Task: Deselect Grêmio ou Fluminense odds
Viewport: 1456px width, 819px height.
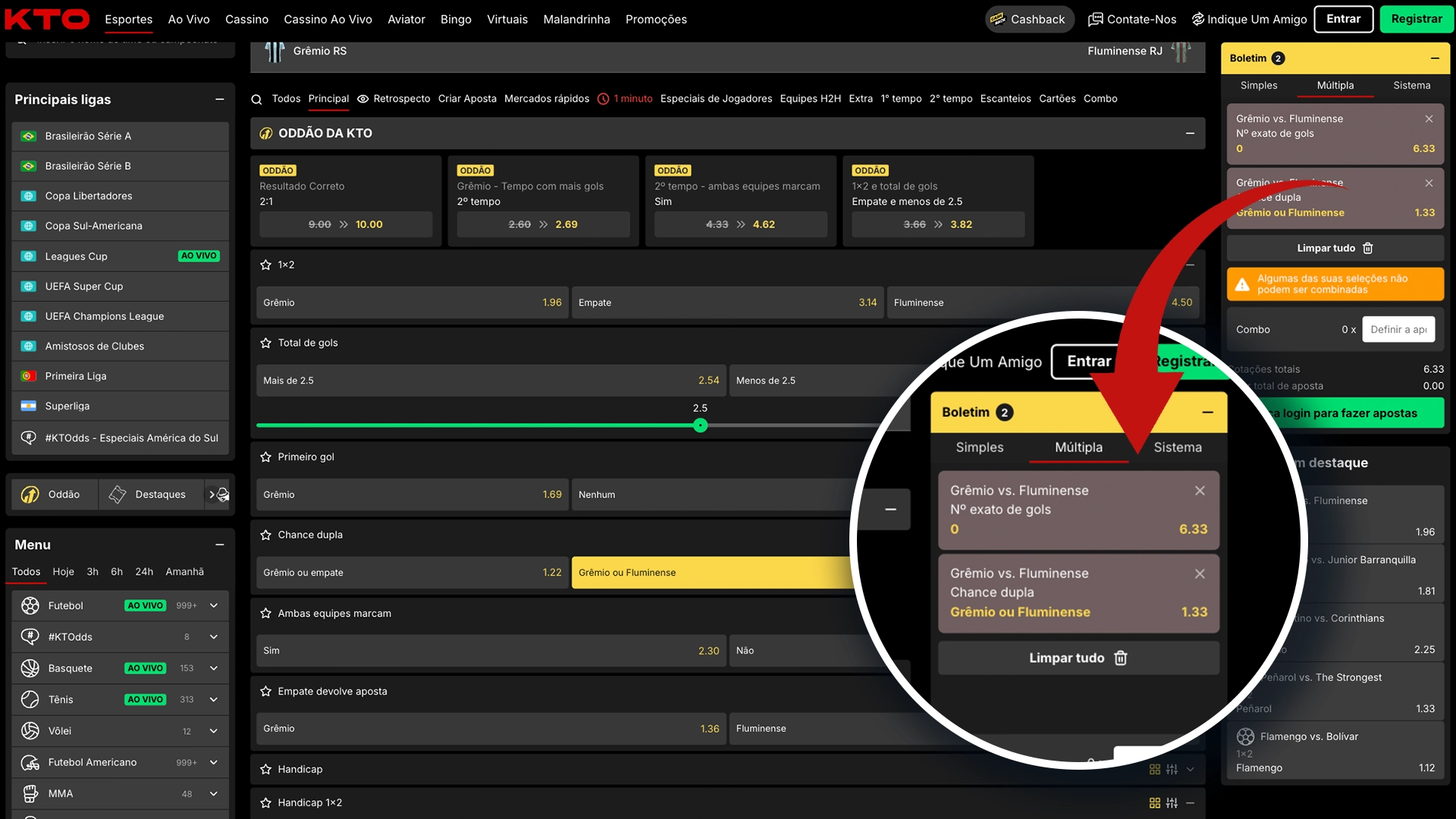Action: (713, 573)
